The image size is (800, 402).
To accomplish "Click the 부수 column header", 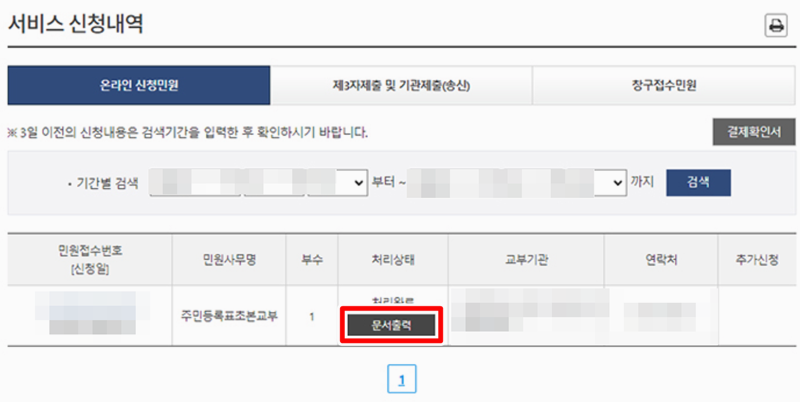I will (x=312, y=260).
